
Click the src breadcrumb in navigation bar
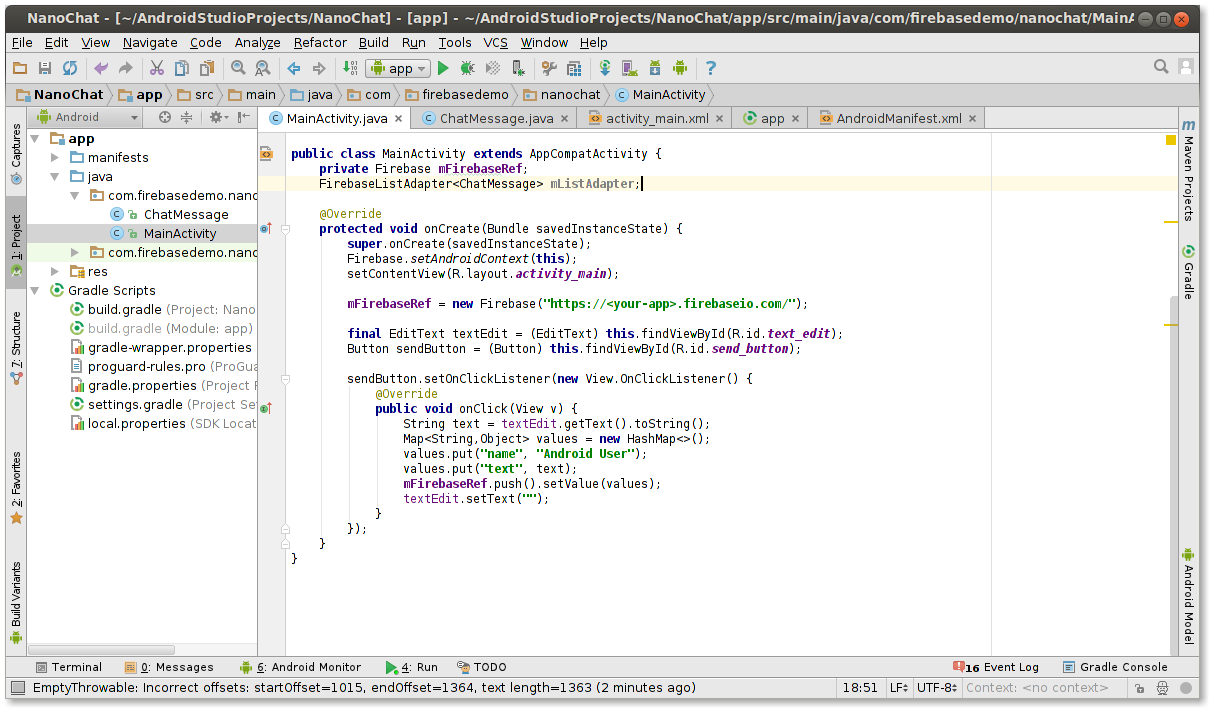click(195, 95)
